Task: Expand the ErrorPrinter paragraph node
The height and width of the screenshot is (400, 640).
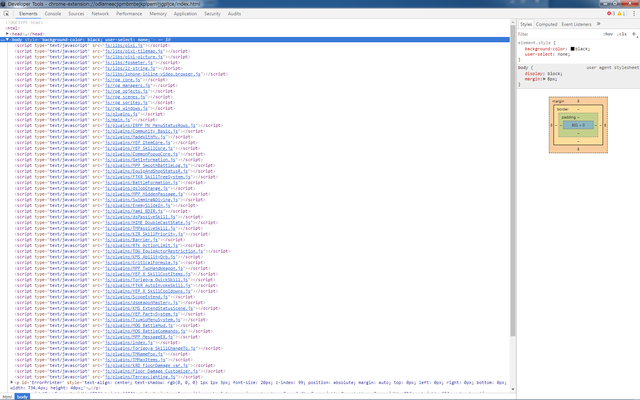Action: click(x=11, y=382)
